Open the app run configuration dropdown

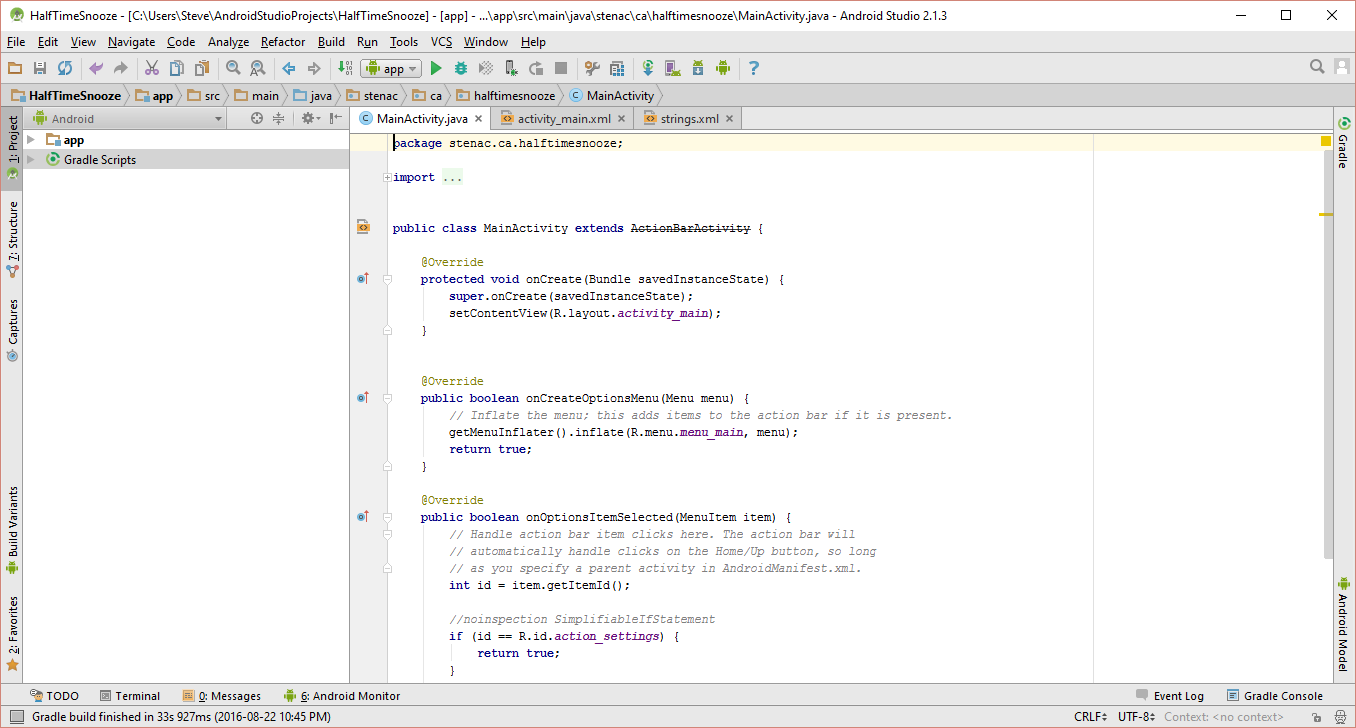(392, 68)
